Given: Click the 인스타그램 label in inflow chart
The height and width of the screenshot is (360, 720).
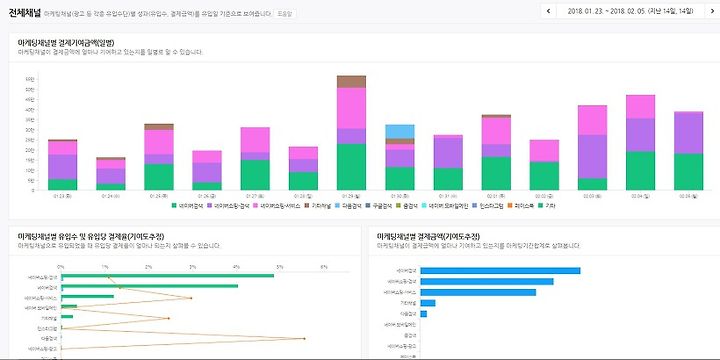Looking at the screenshot, I should 47,329.
